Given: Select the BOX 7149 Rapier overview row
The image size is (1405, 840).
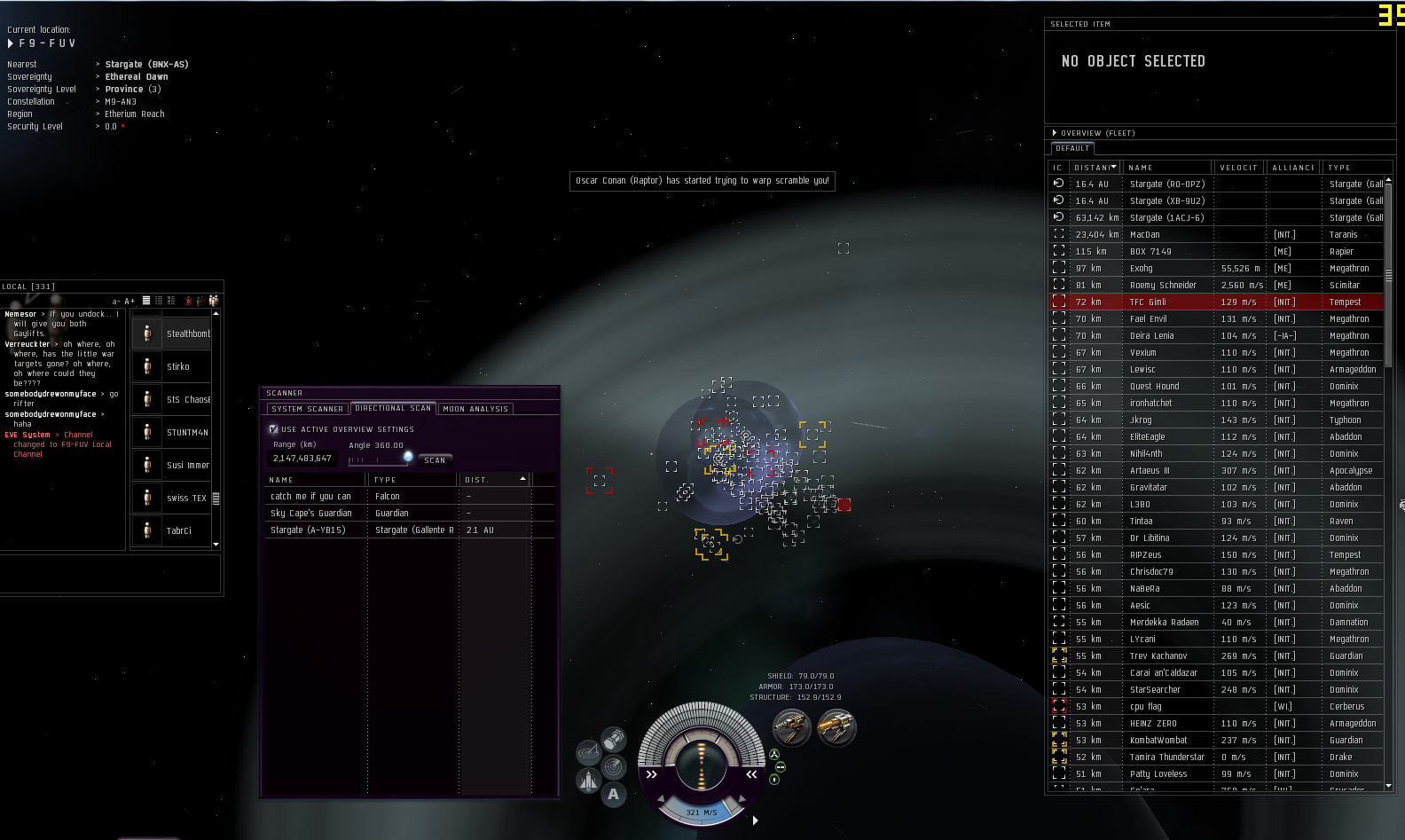Looking at the screenshot, I should [1217, 251].
